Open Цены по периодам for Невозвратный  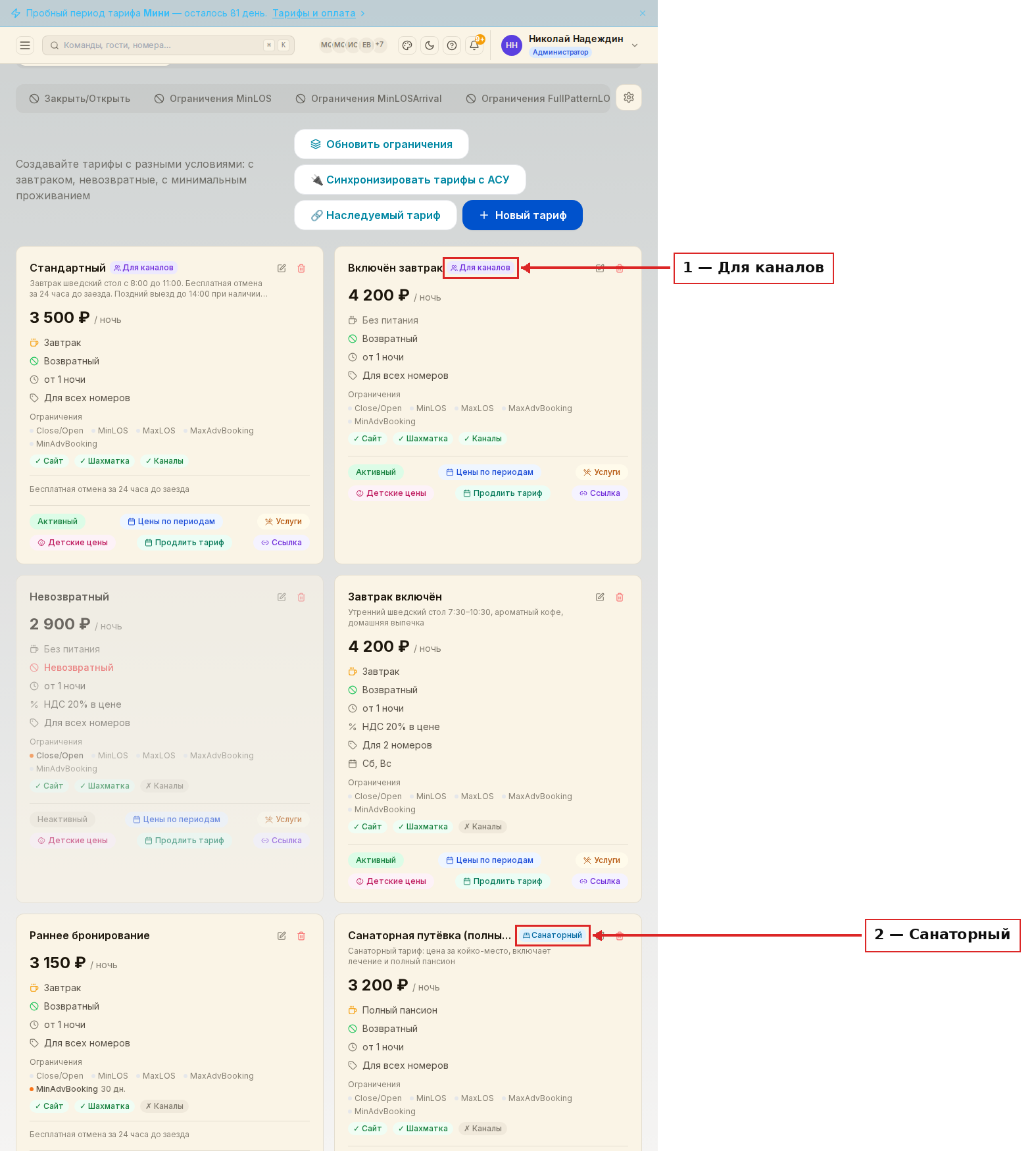point(176,820)
